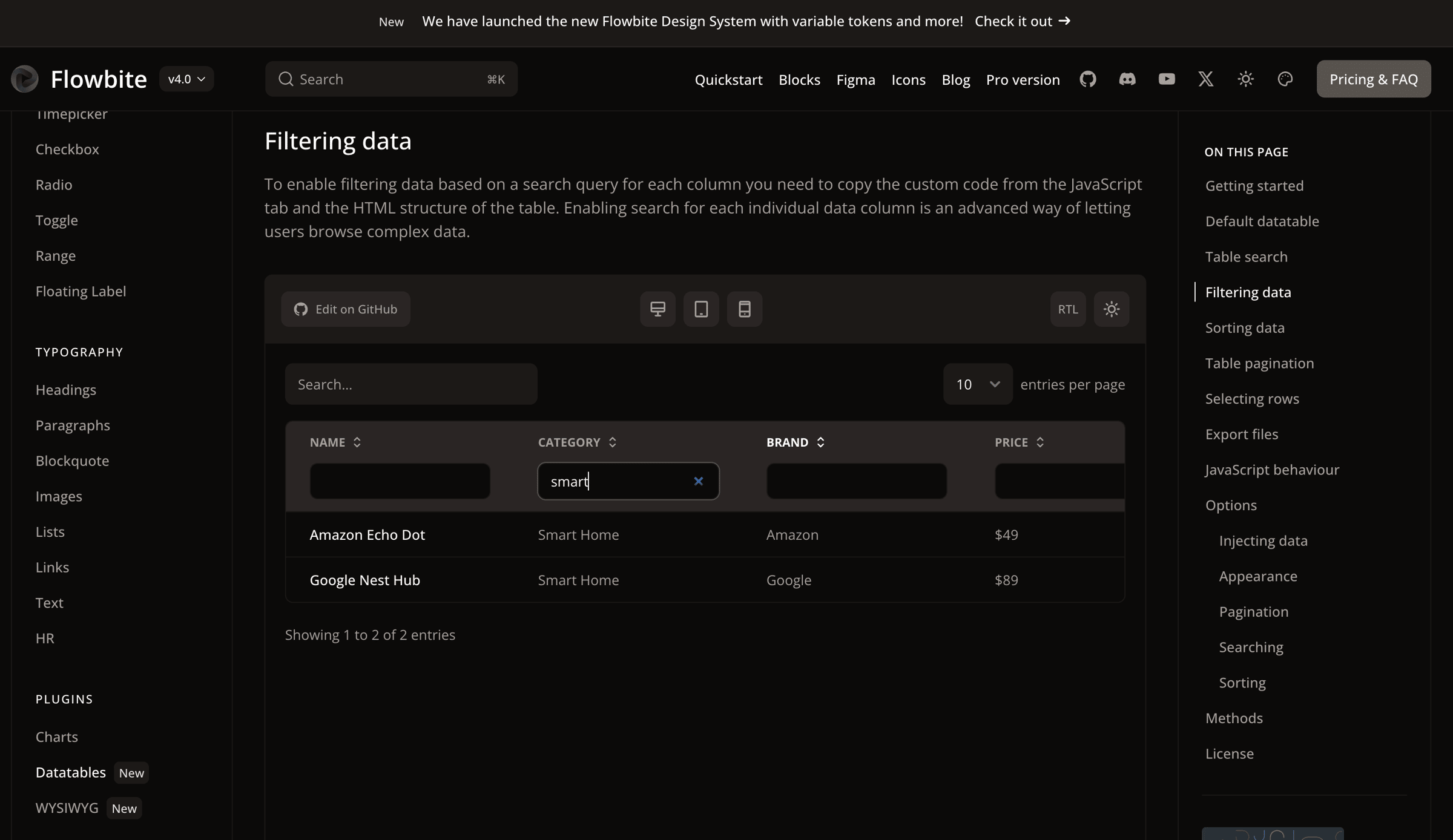The image size is (1453, 840).
Task: Go to Sorting data section link
Action: (x=1244, y=328)
